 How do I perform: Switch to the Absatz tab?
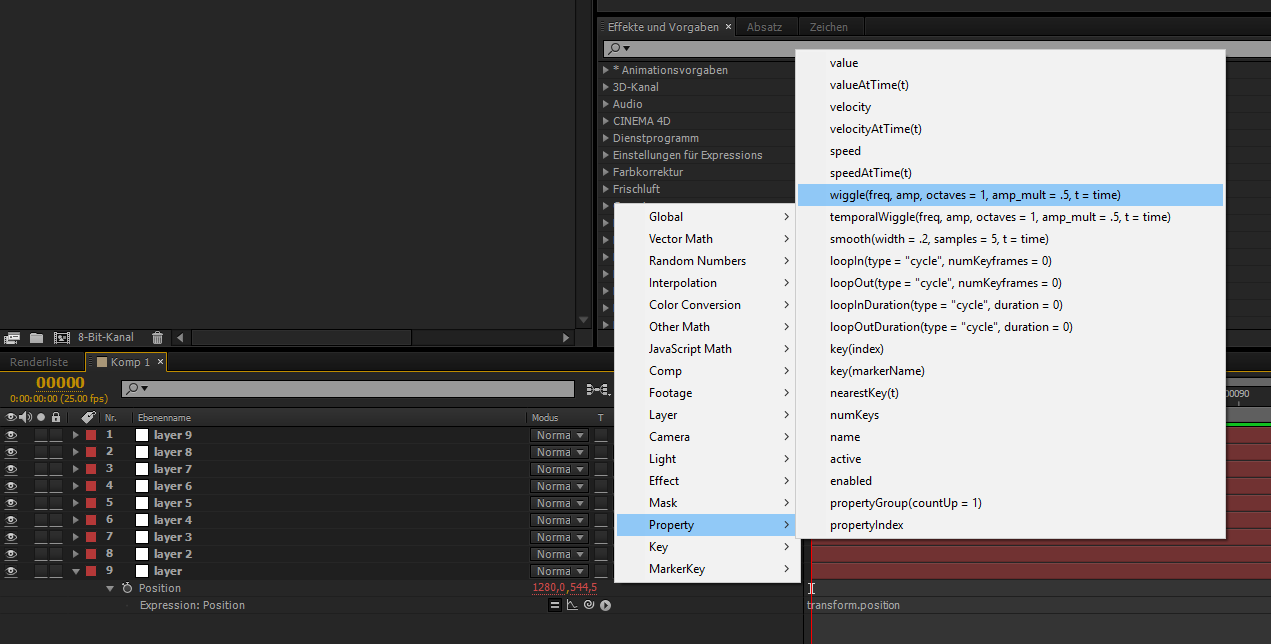(764, 27)
